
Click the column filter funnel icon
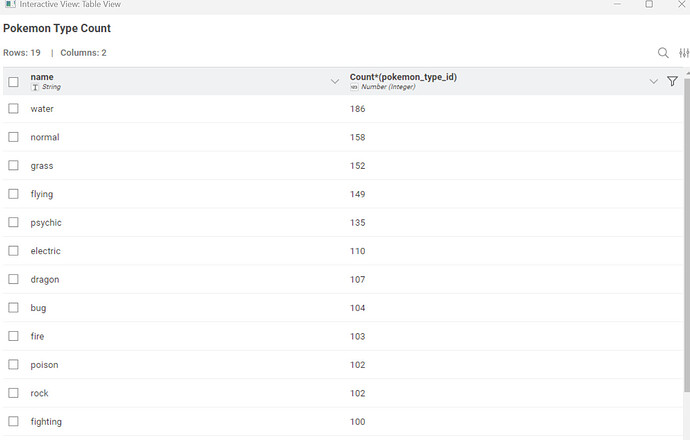coord(672,81)
